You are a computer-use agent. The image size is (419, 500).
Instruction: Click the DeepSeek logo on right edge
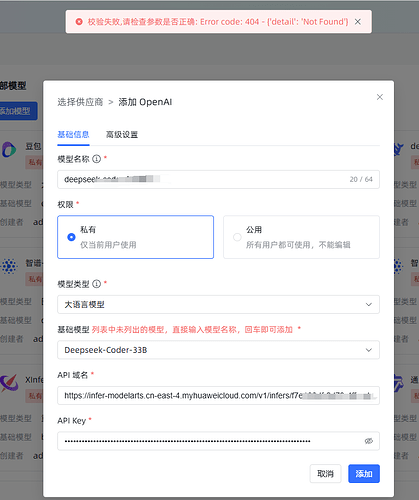click(x=398, y=150)
